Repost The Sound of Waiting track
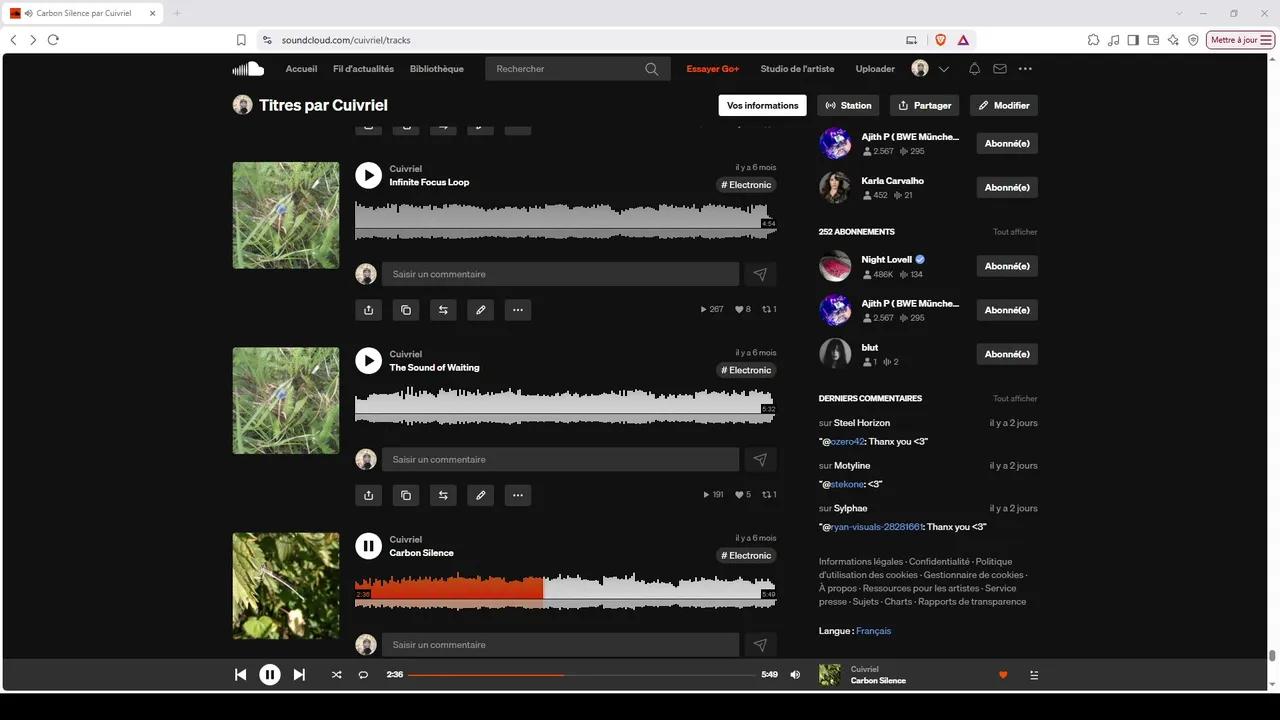This screenshot has height=720, width=1280. click(443, 495)
